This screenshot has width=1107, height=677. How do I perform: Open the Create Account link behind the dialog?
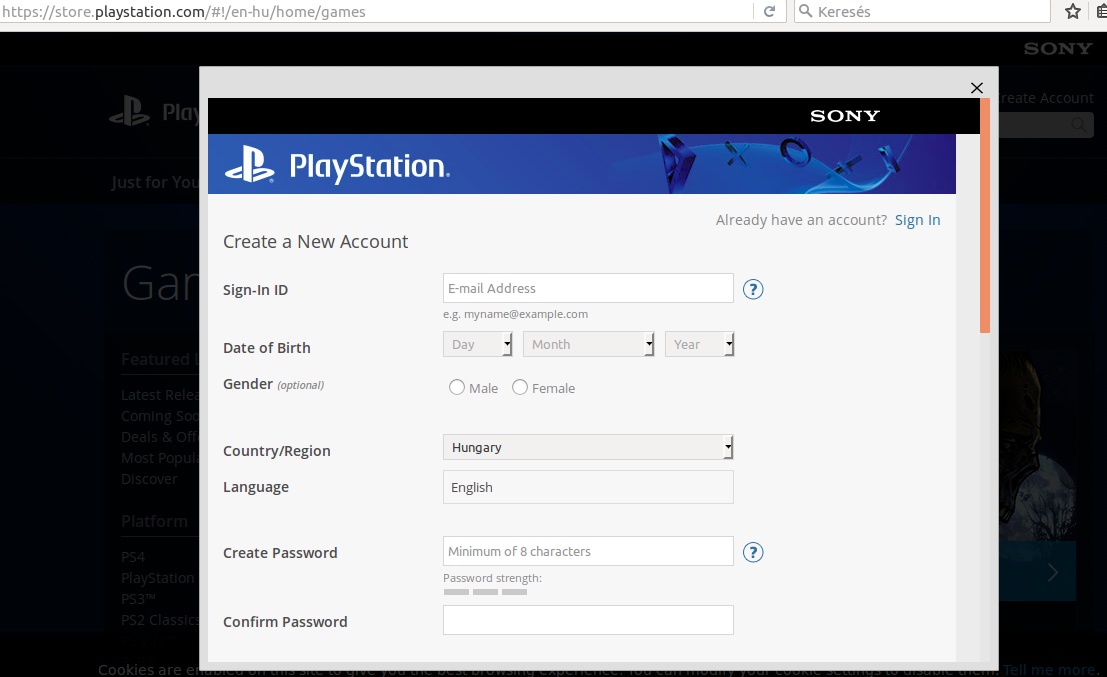(1046, 98)
